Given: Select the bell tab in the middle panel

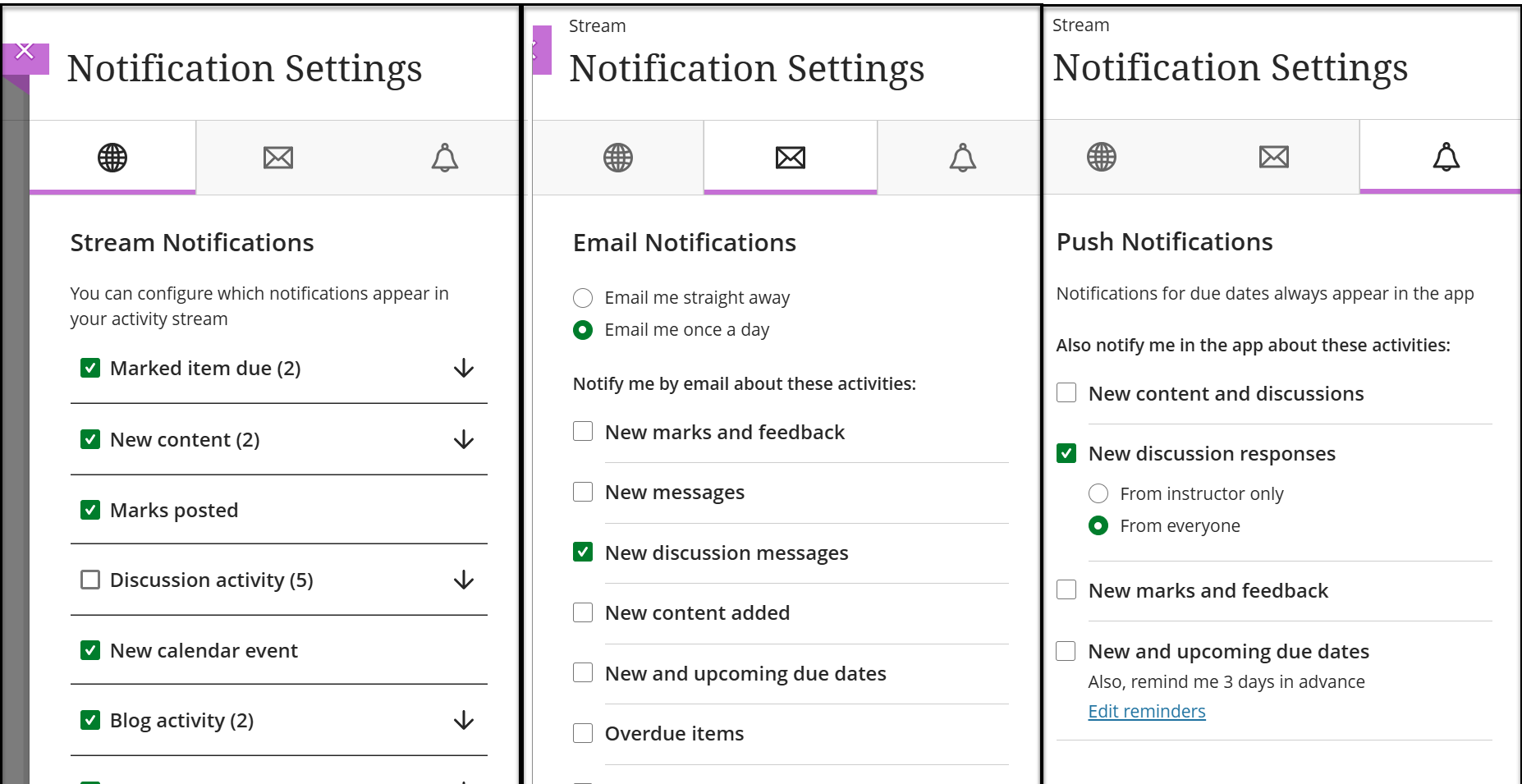Looking at the screenshot, I should tap(963, 157).
